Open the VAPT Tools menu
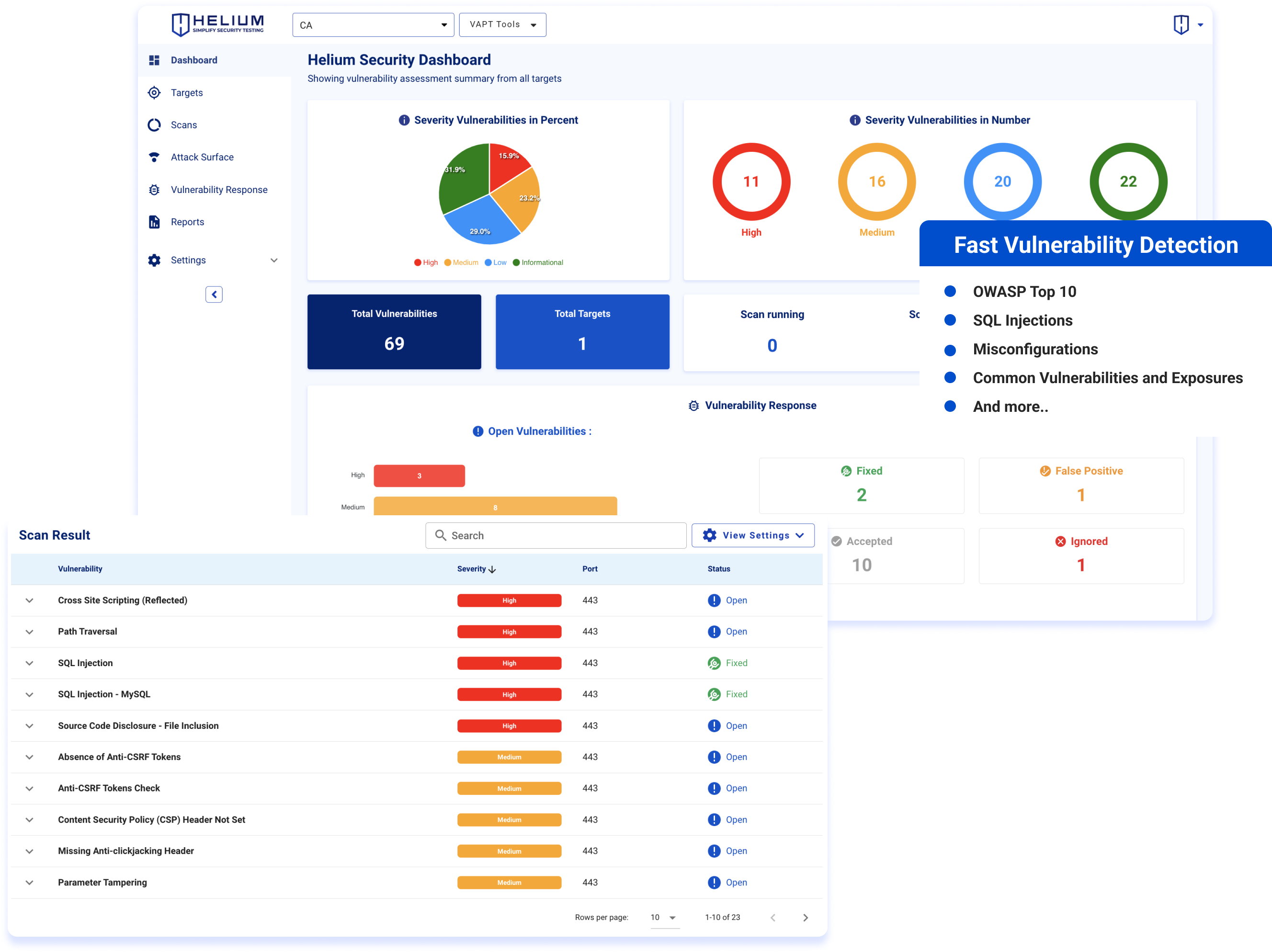1272x952 pixels. 501,25
